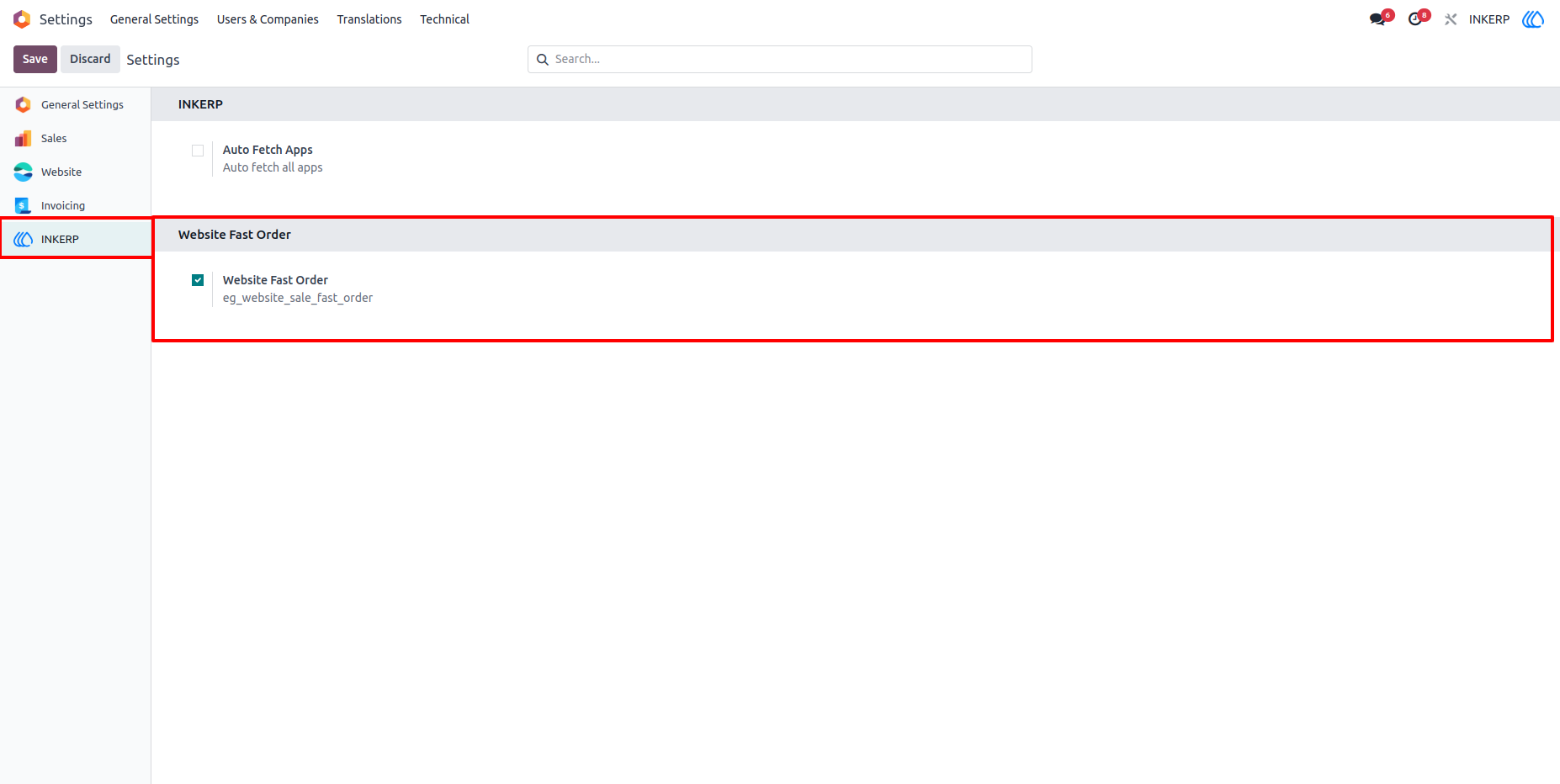Enable the Auto Fetch Apps checkbox

pos(198,151)
